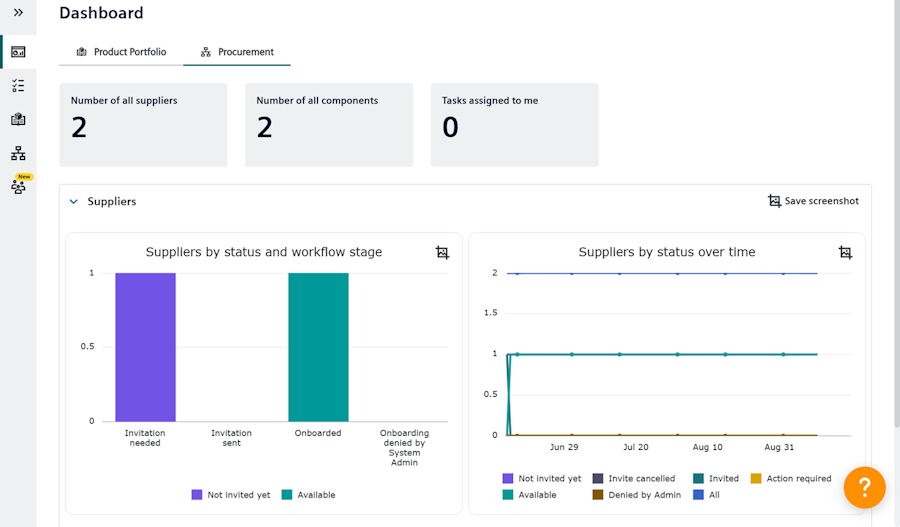The height and width of the screenshot is (527, 900).
Task: Capture the status over time chart
Action: (845, 253)
